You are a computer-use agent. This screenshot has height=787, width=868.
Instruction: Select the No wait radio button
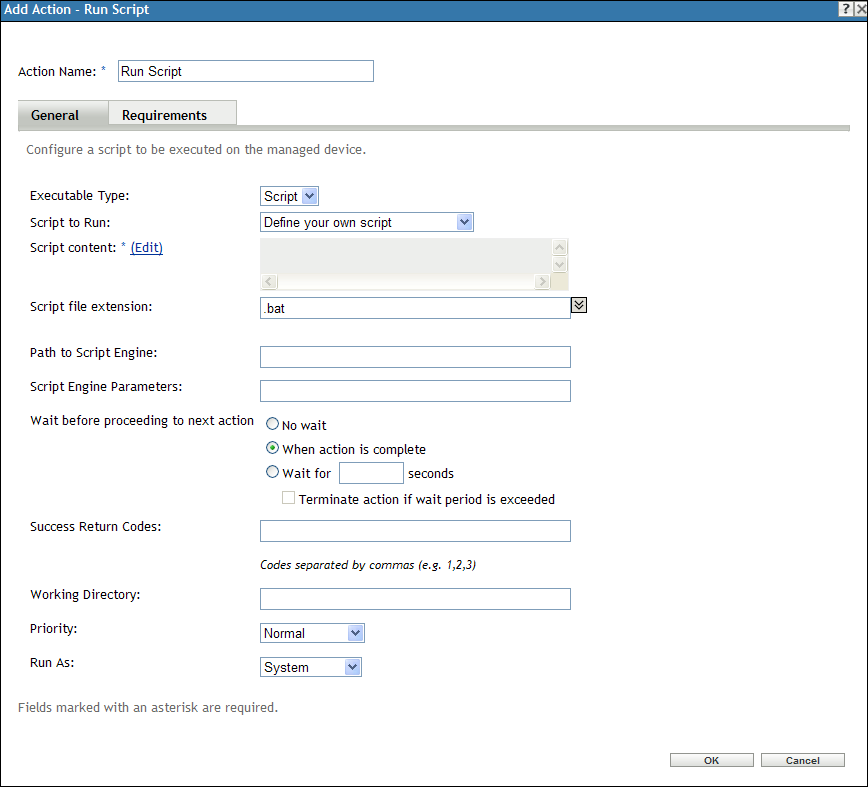271,423
